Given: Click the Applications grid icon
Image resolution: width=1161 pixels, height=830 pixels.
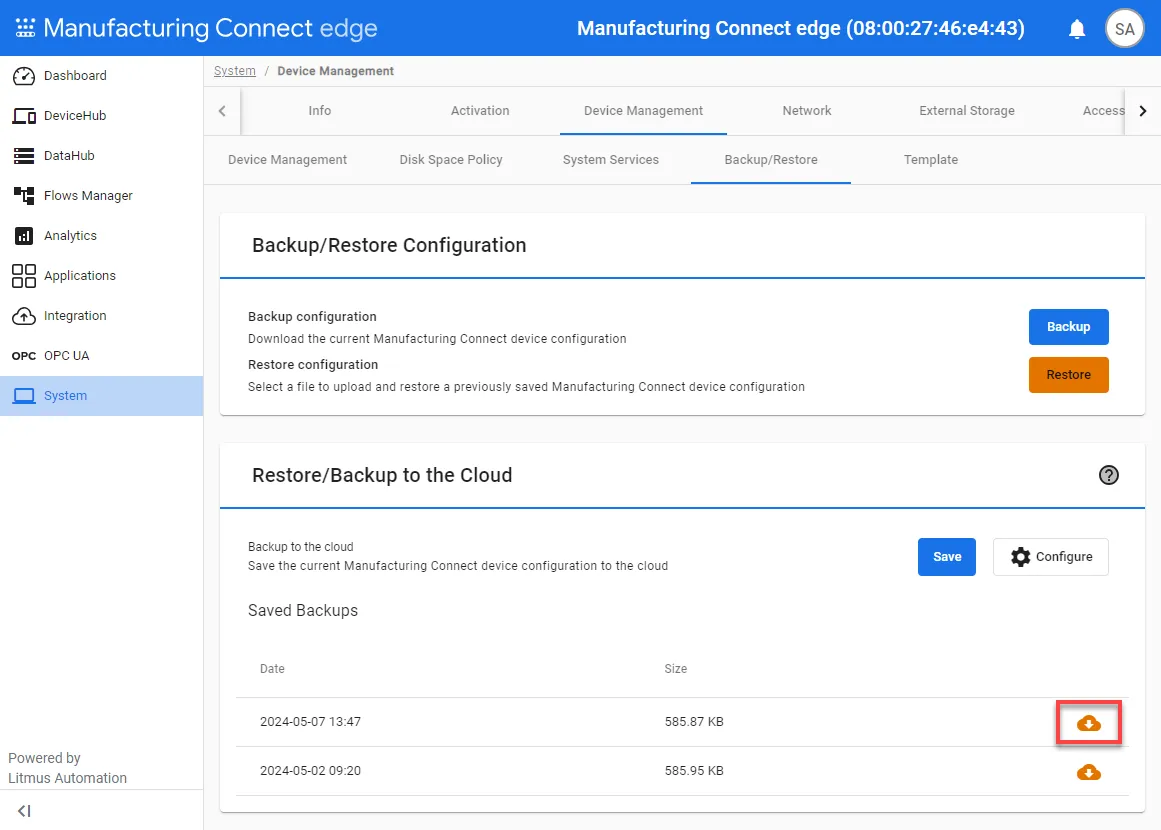Looking at the screenshot, I should [x=24, y=275].
